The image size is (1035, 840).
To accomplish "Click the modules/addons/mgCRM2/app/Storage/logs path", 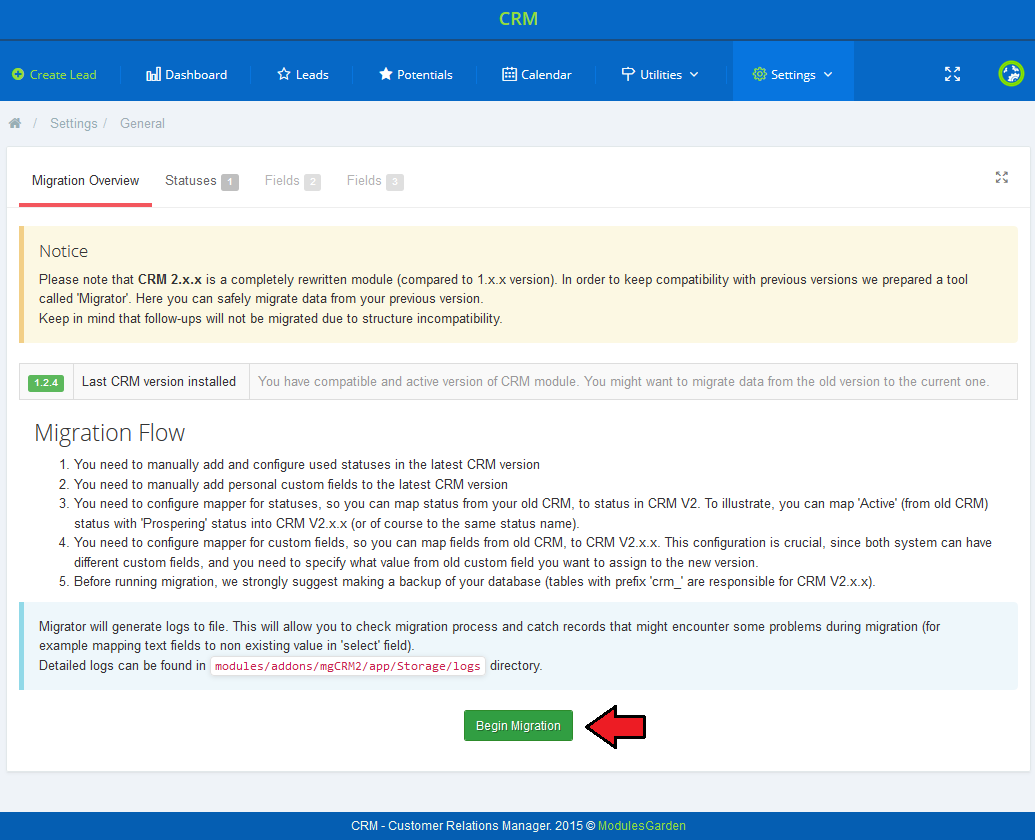I will coord(348,666).
